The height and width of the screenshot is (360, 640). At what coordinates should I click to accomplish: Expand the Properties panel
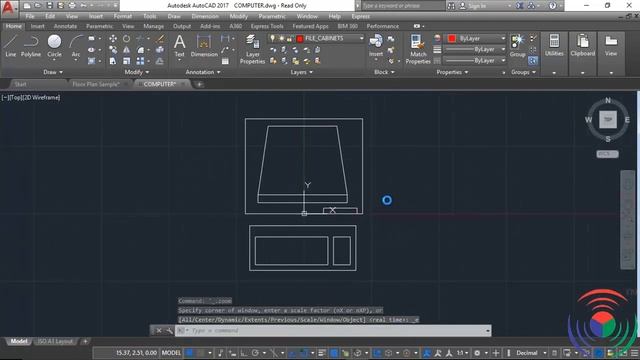pos(452,72)
